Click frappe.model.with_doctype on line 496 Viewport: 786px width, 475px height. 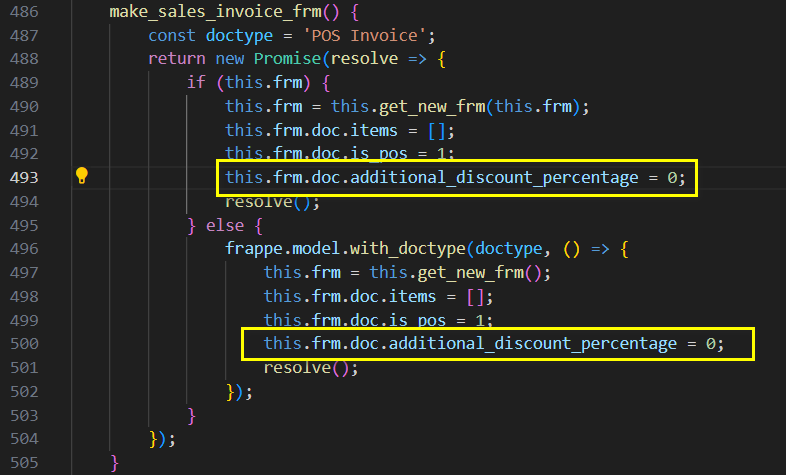point(345,249)
